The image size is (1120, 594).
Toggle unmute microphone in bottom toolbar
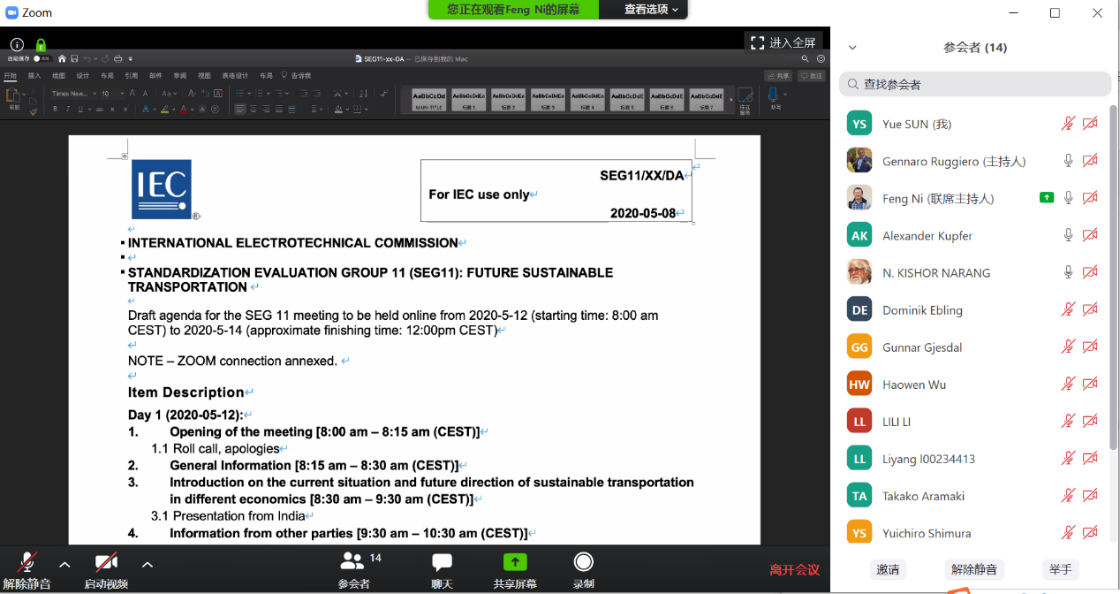(x=27, y=563)
